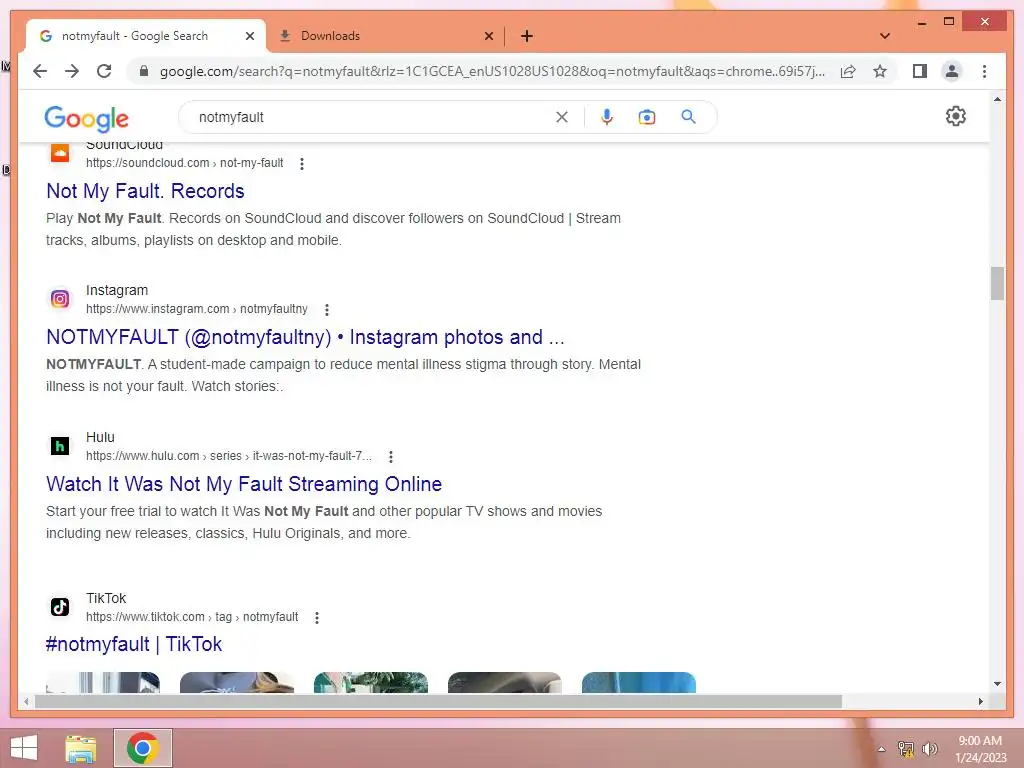Open the third TikTok video thumbnail
This screenshot has width=1024, height=768.
[x=370, y=682]
